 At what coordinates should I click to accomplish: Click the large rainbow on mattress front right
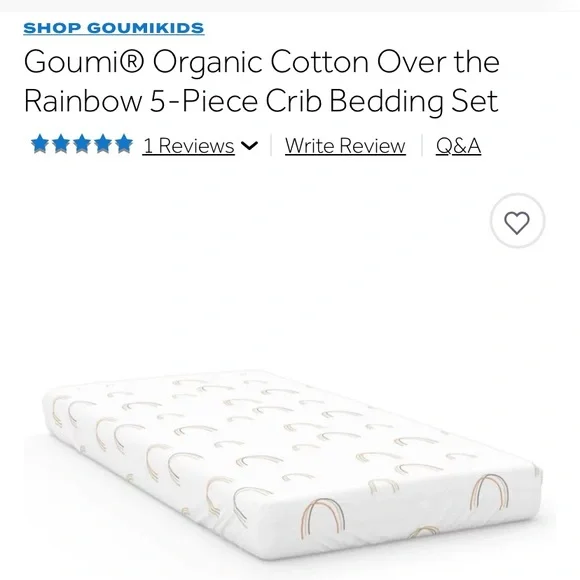pos(489,492)
